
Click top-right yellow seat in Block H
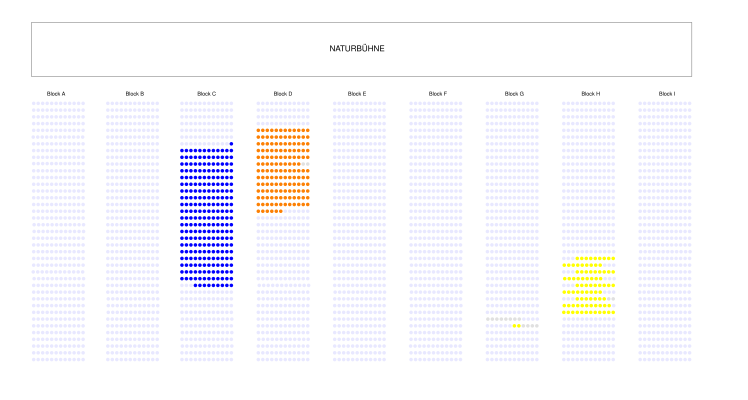point(613,259)
